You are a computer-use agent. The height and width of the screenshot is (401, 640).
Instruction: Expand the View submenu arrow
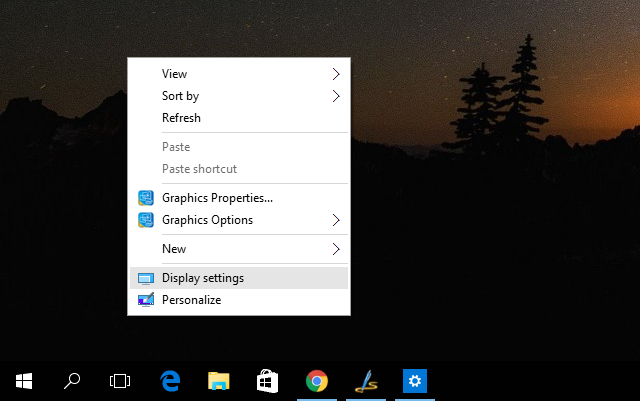pos(336,74)
